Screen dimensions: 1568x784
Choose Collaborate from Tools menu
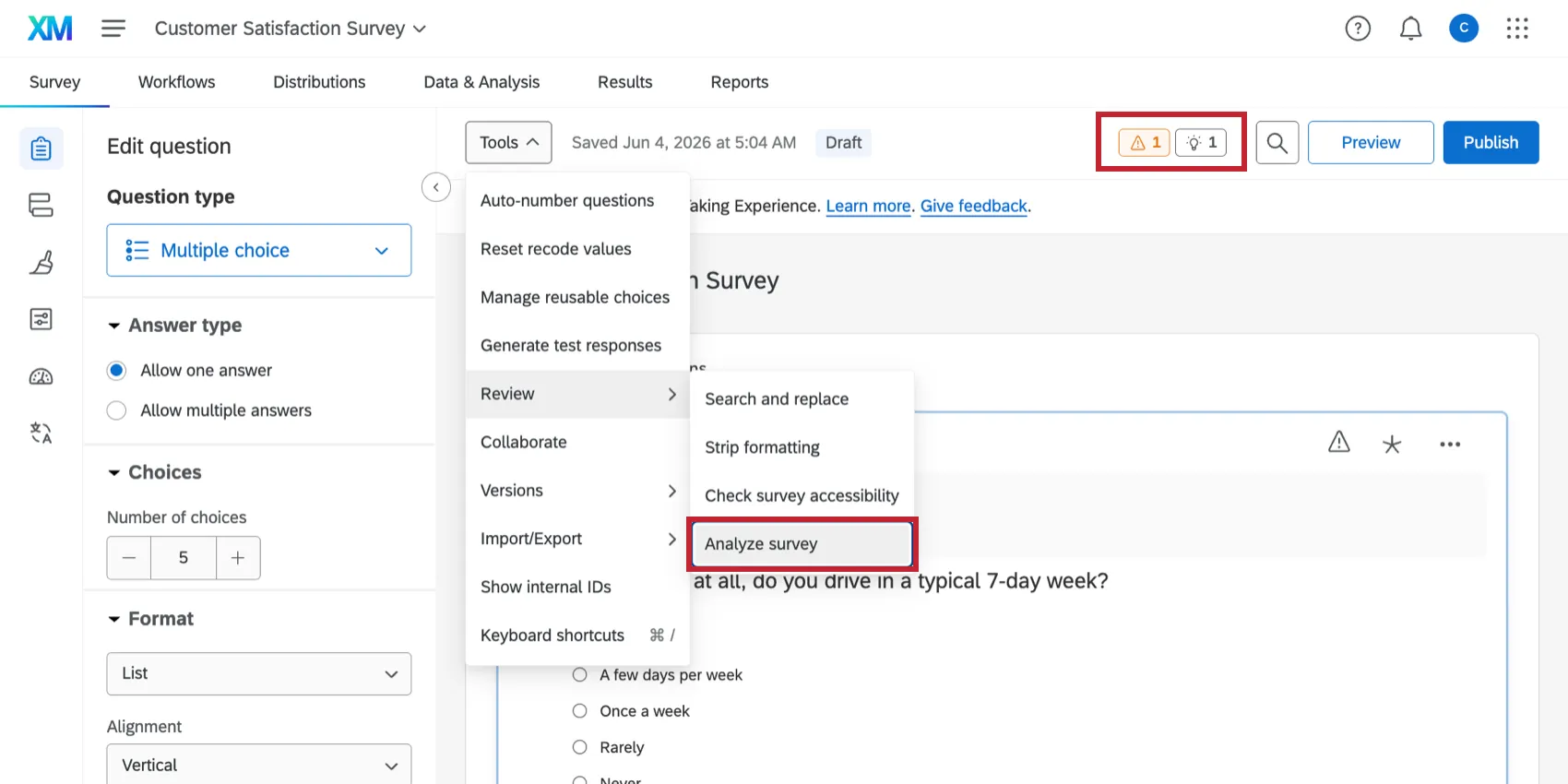click(577, 442)
